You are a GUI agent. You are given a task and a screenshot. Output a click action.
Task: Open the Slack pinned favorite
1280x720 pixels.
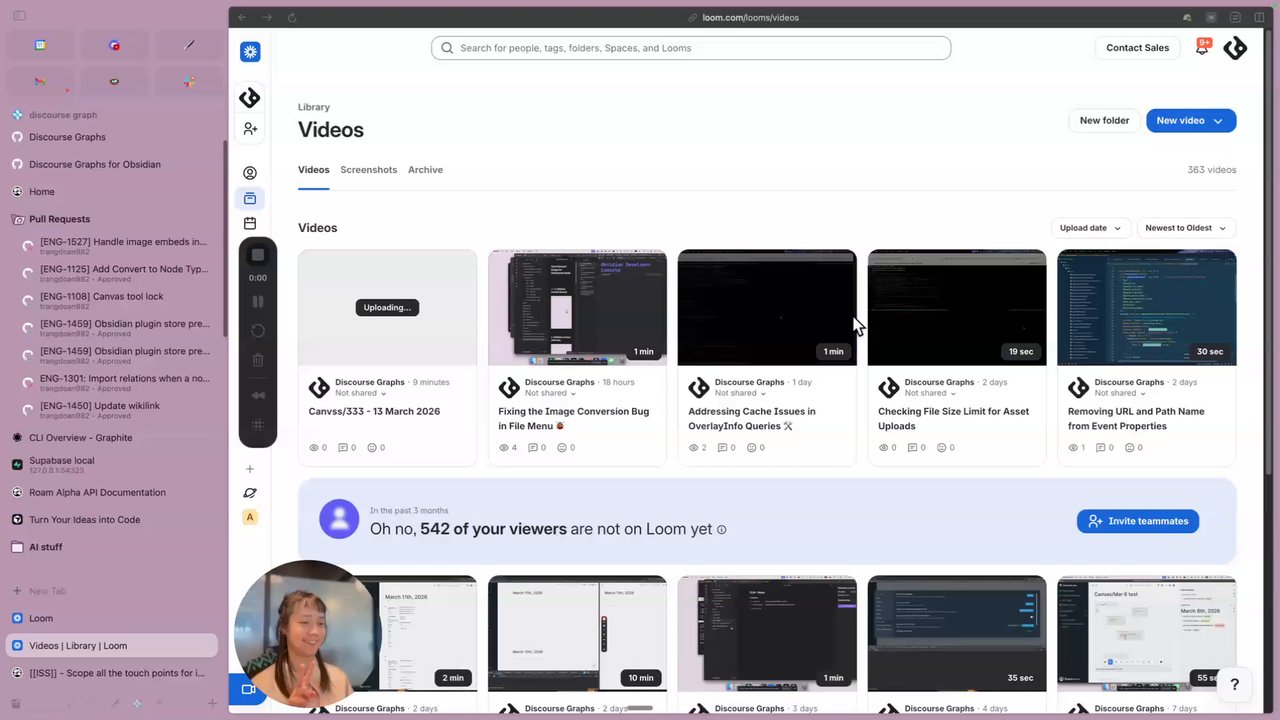[x=189, y=81]
